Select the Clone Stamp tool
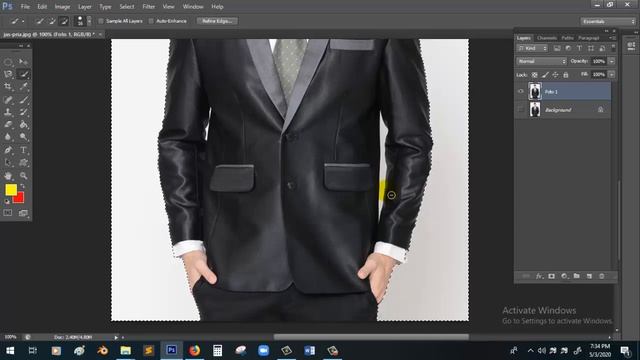 tap(8, 112)
